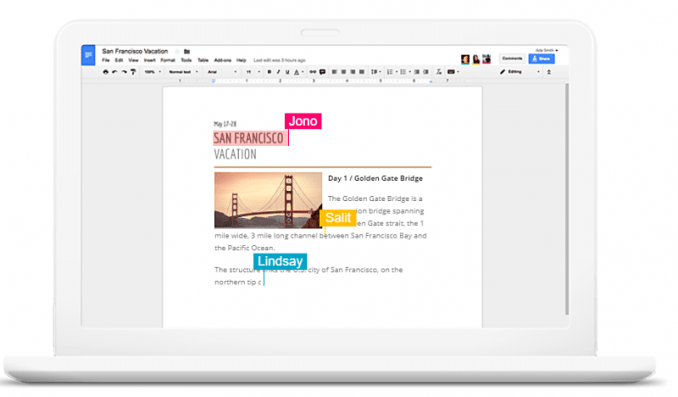The height and width of the screenshot is (397, 678).
Task: Apply right alignment
Action: coord(353,72)
